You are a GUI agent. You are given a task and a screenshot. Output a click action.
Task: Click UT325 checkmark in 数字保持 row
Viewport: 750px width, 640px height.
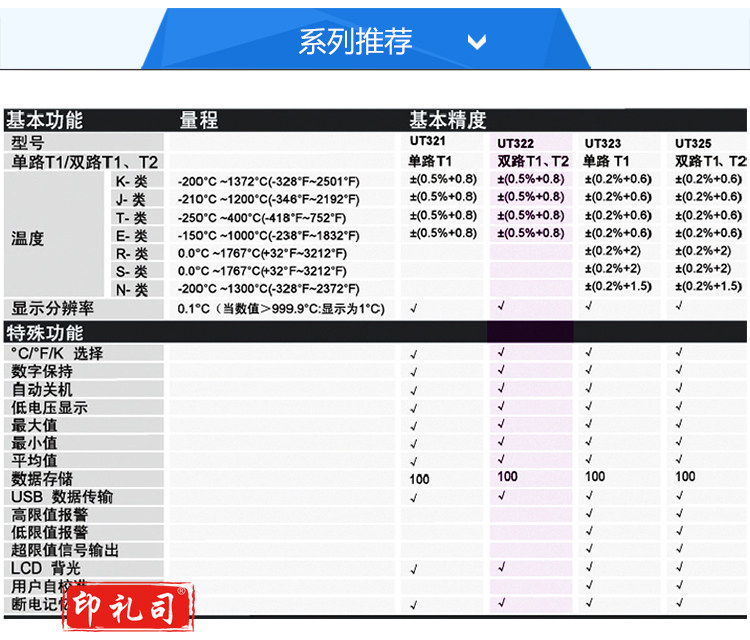(x=679, y=371)
